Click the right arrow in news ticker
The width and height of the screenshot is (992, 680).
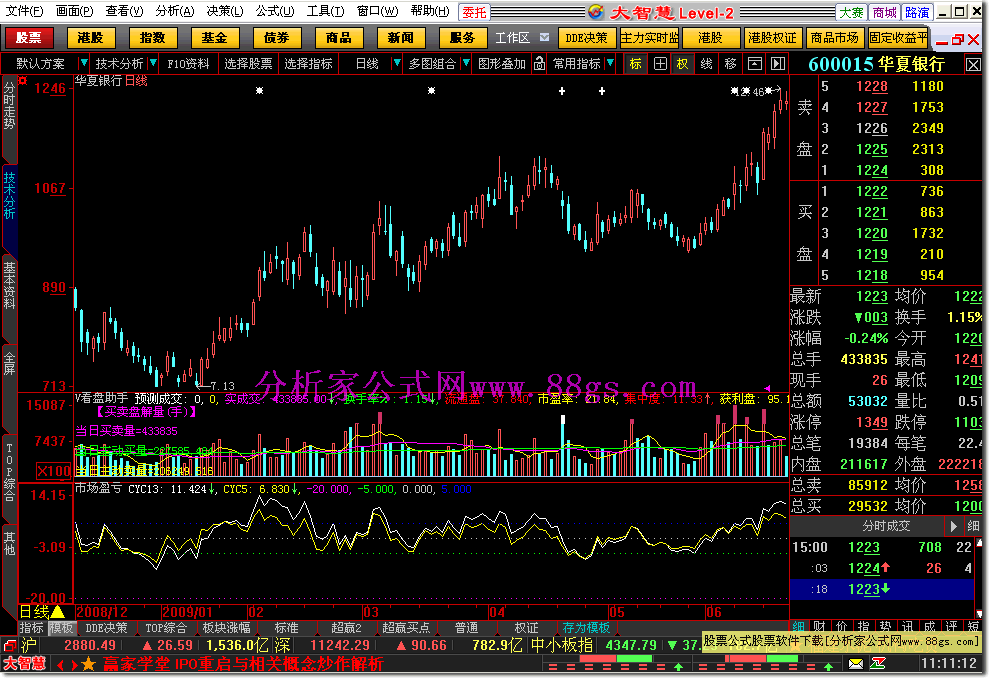coord(75,666)
